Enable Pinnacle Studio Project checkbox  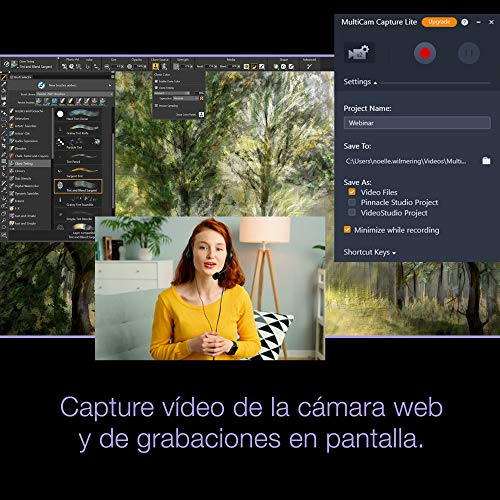[x=352, y=202]
